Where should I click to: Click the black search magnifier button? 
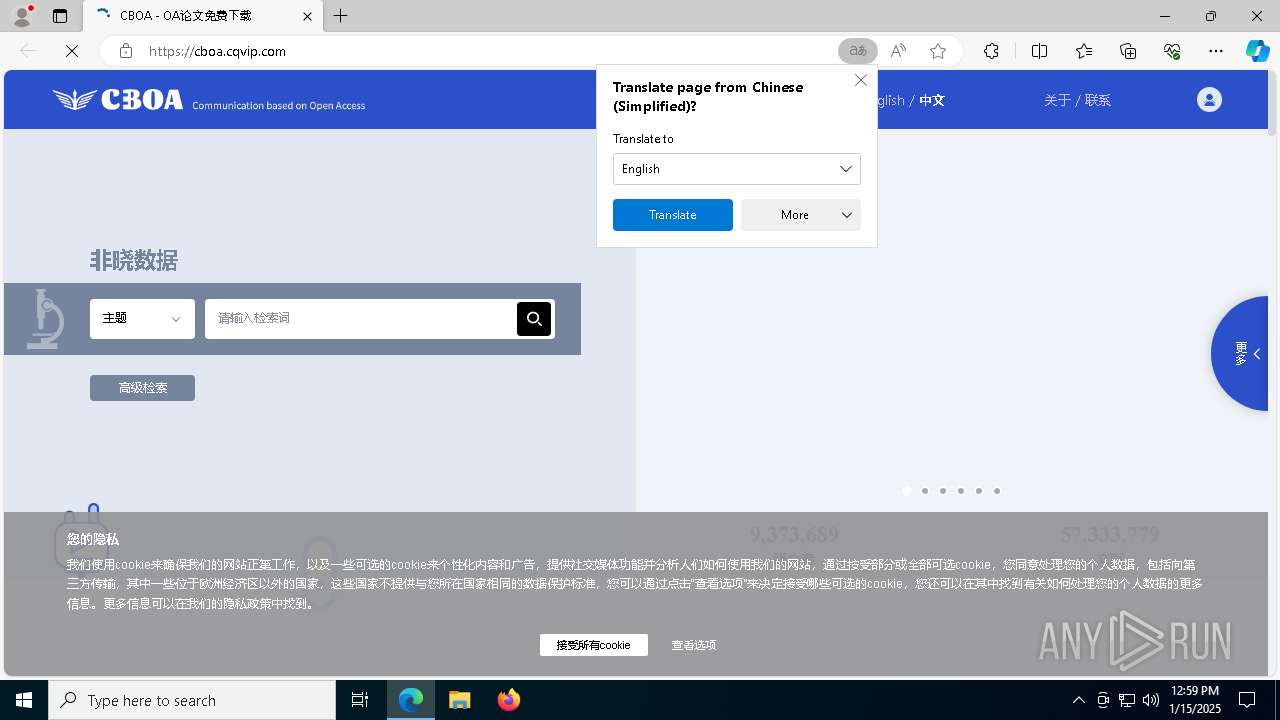[x=534, y=318]
